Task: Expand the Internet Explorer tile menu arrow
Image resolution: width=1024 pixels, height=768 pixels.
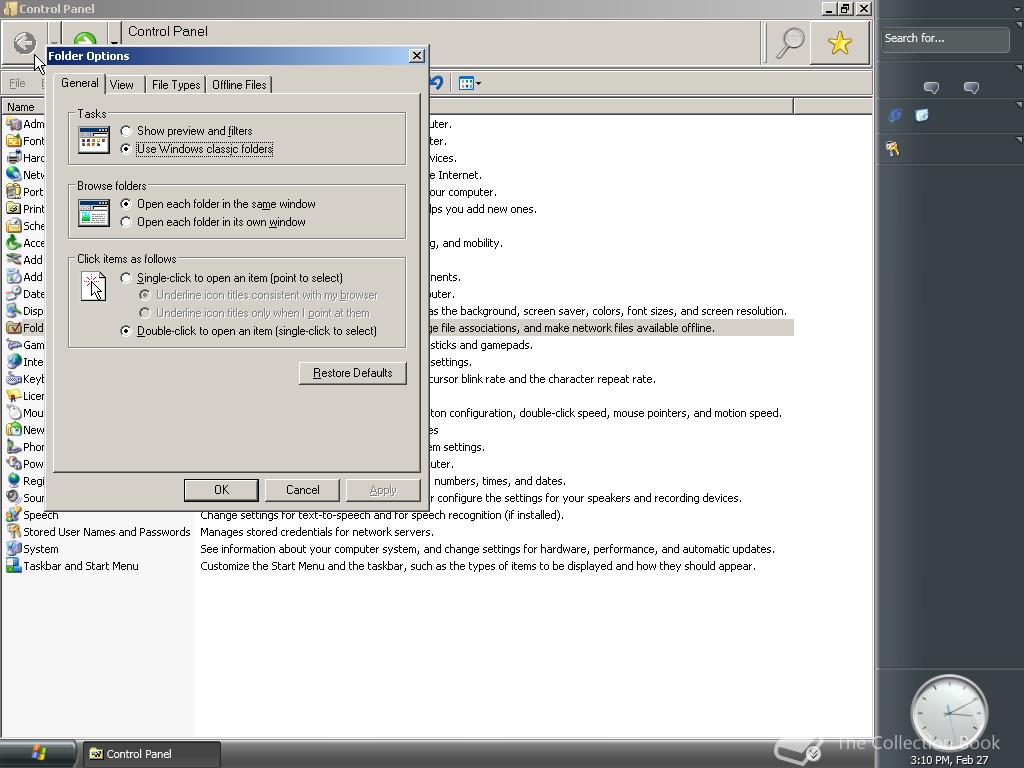Action: (1018, 104)
